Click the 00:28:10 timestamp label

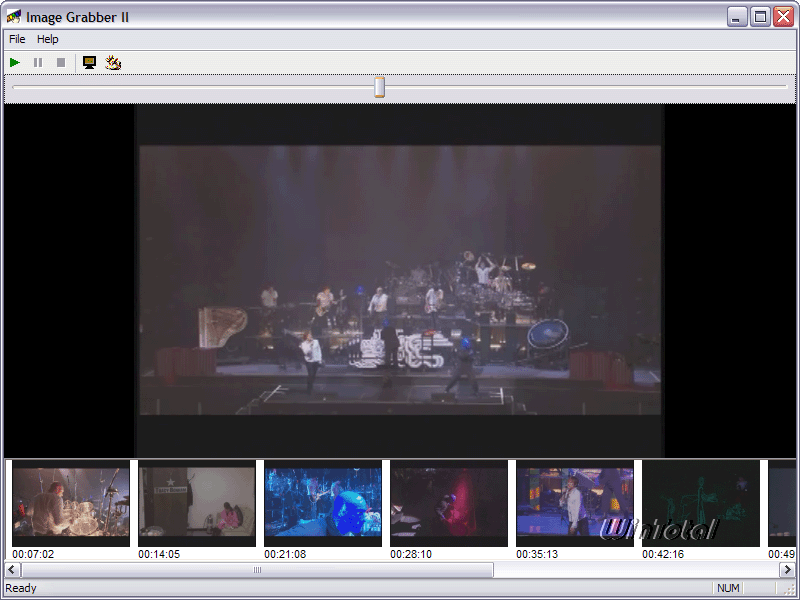tap(411, 554)
